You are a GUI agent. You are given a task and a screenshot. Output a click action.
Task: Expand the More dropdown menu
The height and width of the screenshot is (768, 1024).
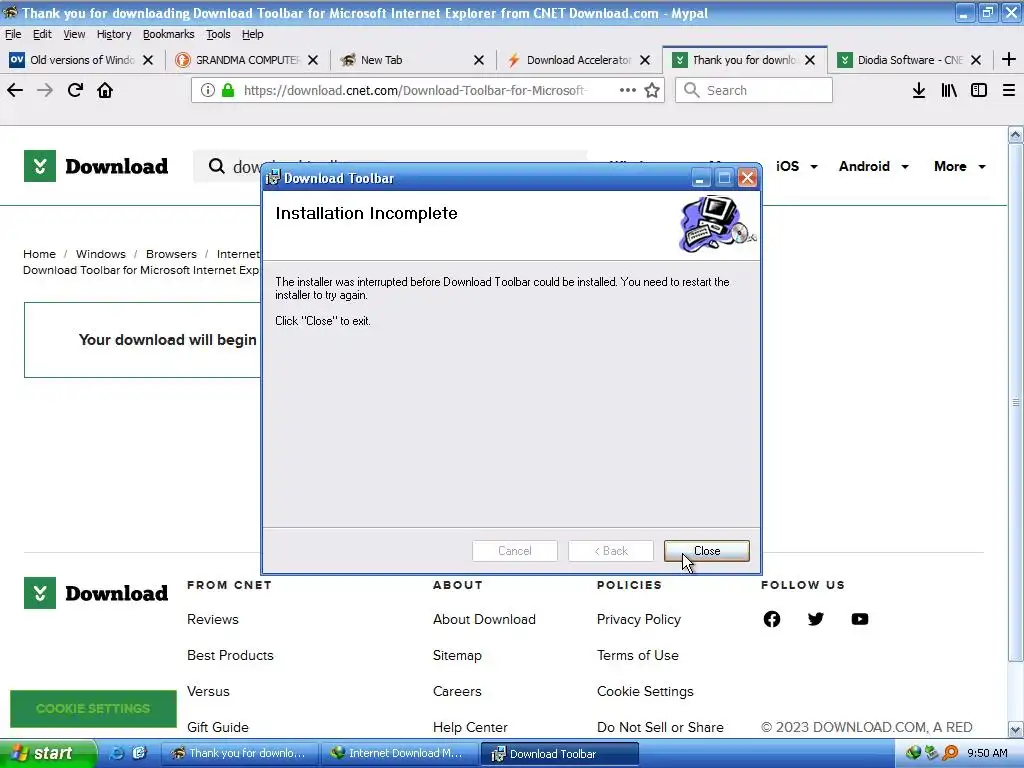960,167
